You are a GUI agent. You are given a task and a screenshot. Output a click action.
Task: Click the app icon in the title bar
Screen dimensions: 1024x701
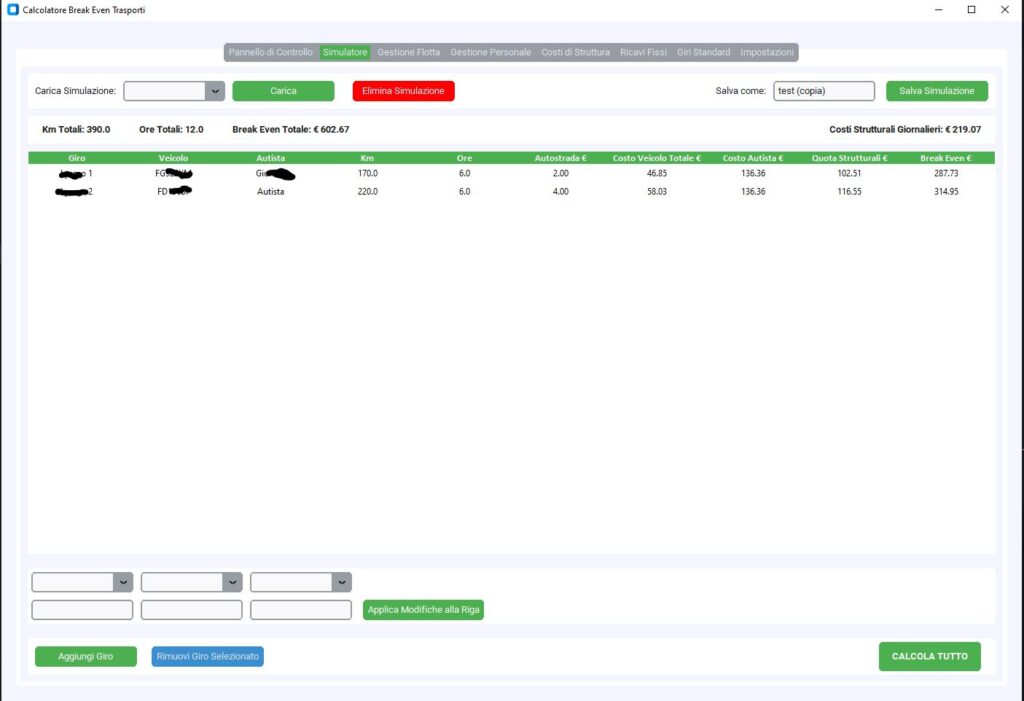[x=13, y=9]
